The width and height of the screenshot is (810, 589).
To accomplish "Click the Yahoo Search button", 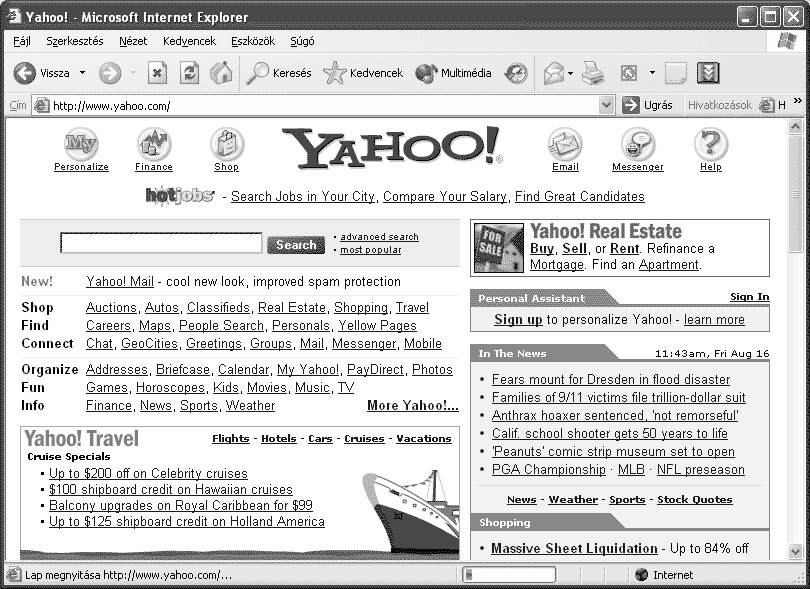I will coord(296,244).
